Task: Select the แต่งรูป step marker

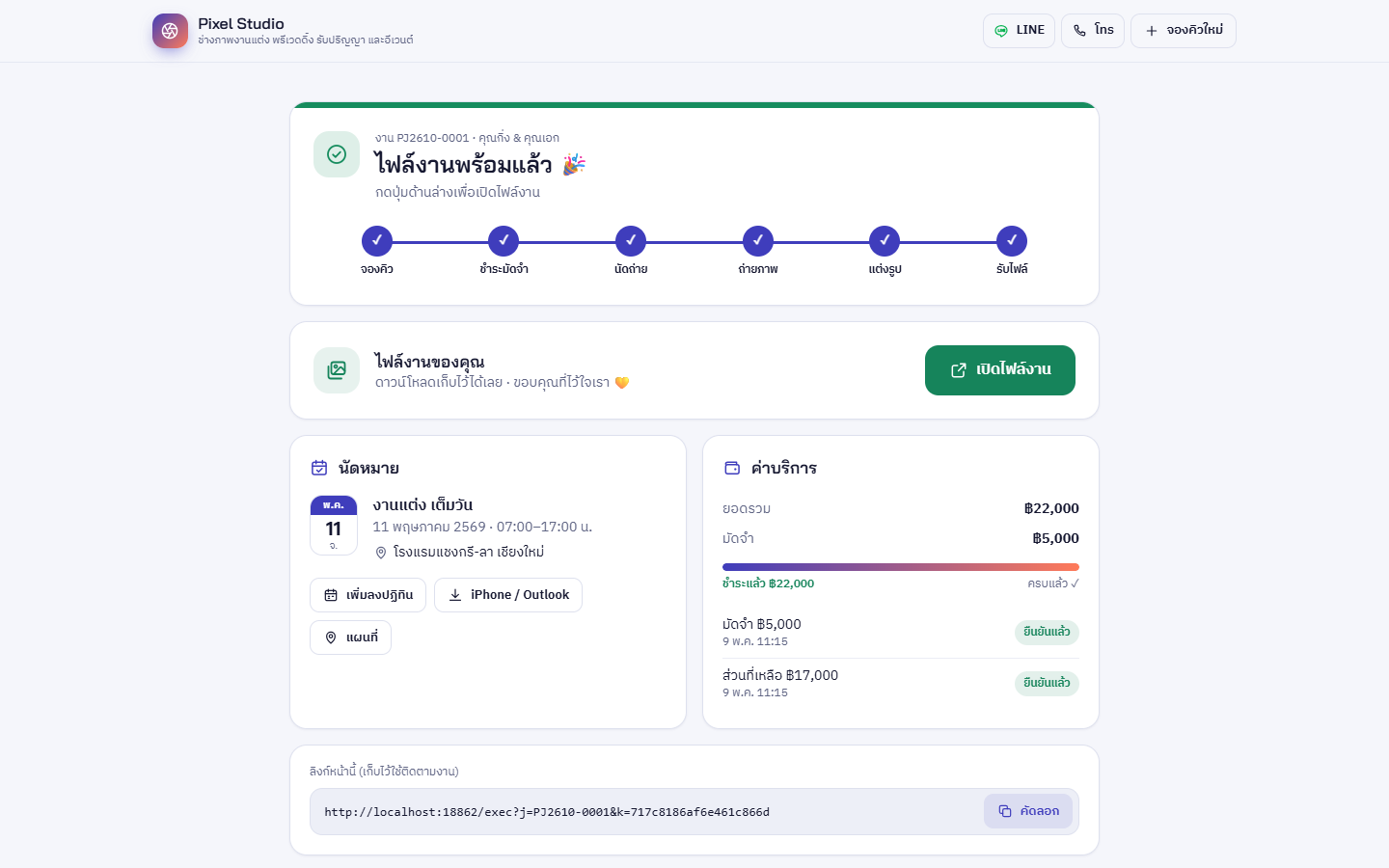Action: click(x=885, y=241)
